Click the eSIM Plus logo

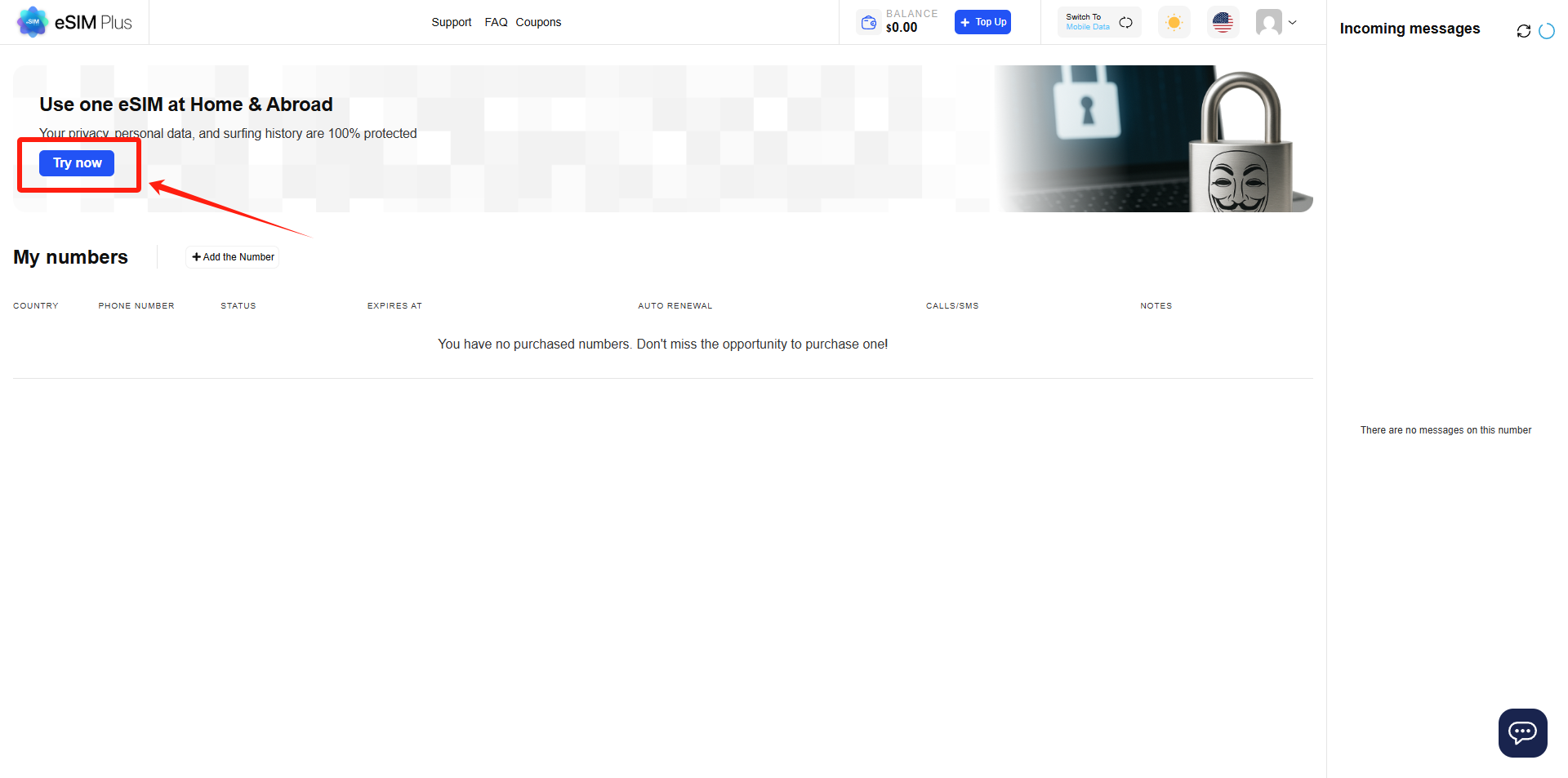pyautogui.click(x=74, y=22)
